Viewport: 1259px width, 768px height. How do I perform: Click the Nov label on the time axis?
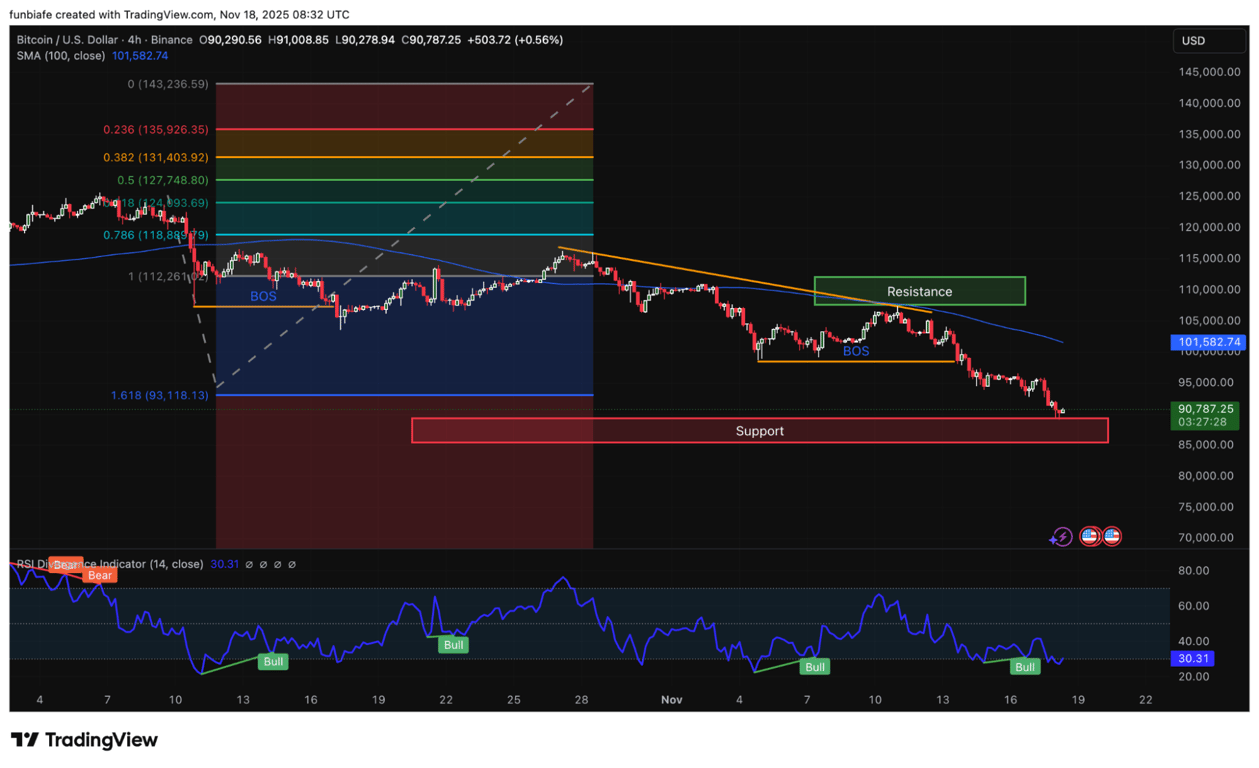(671, 700)
